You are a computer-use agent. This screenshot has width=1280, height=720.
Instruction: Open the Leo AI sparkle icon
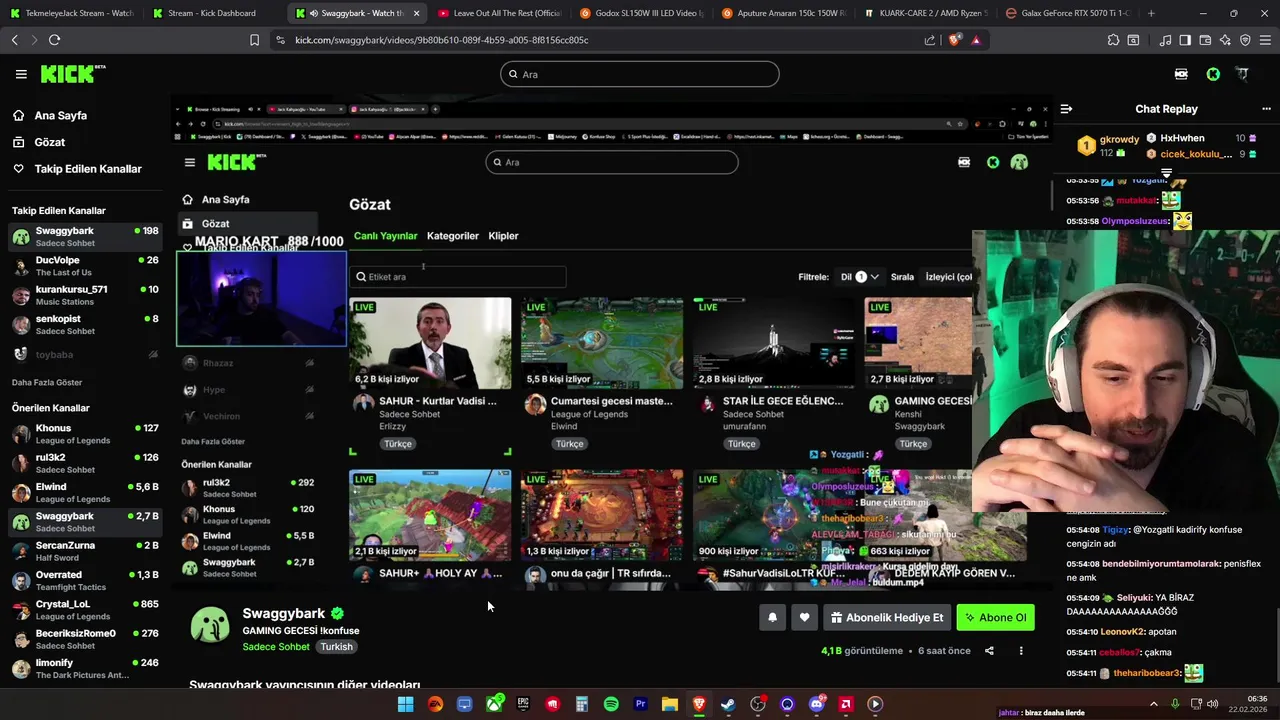pyautogui.click(x=1225, y=40)
